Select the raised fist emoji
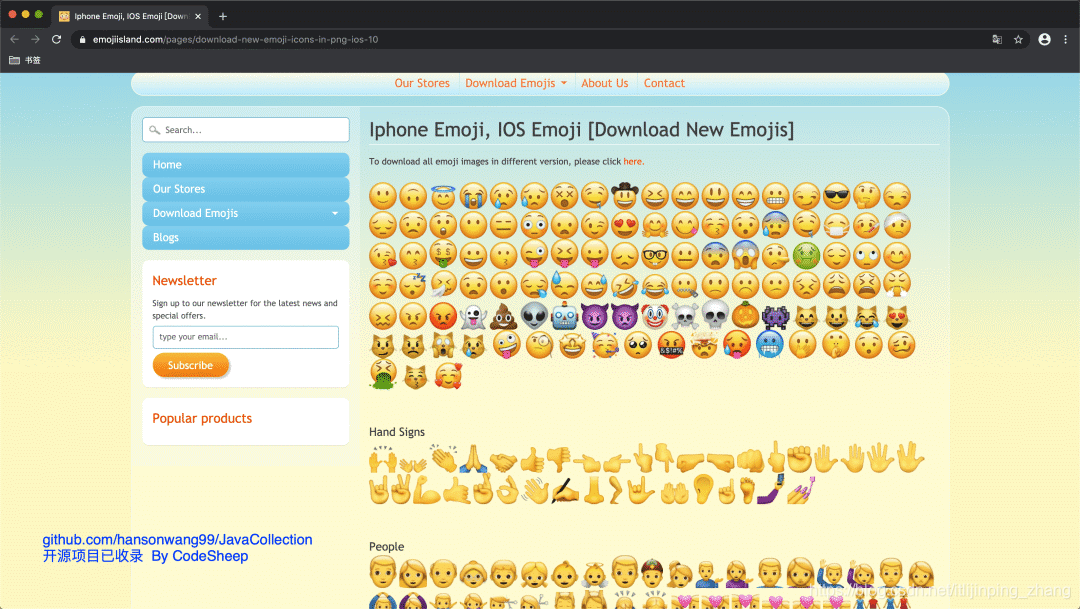The height and width of the screenshot is (609, 1080). point(799,459)
